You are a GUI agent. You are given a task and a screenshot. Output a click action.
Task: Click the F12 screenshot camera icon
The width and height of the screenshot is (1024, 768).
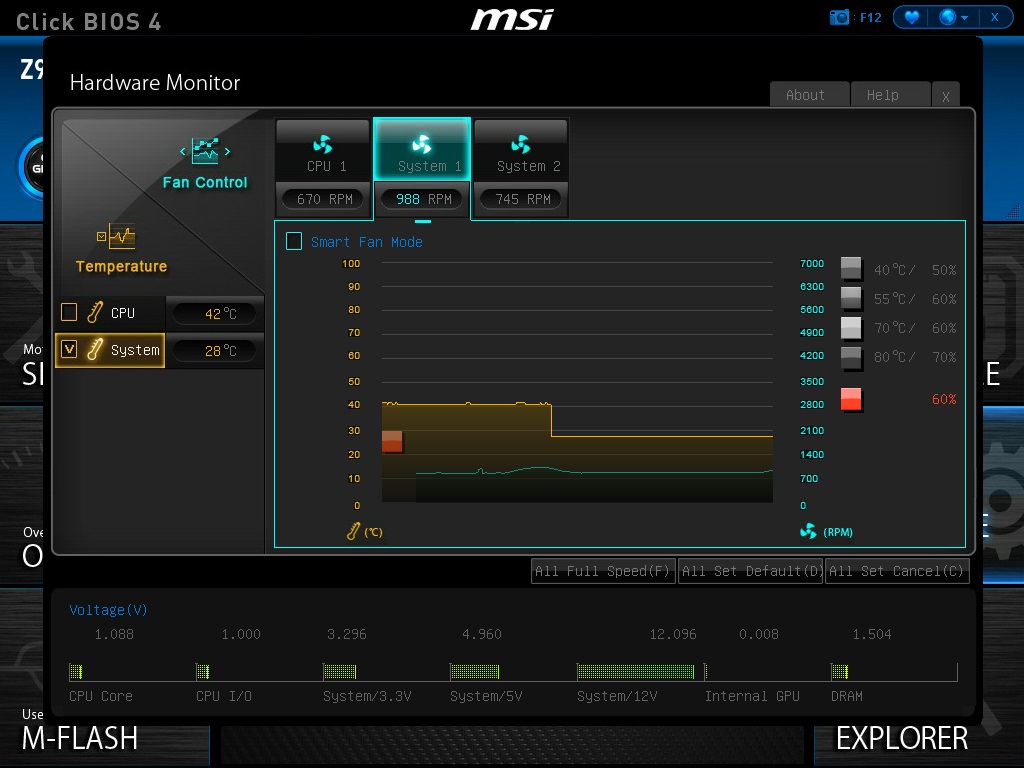point(839,17)
